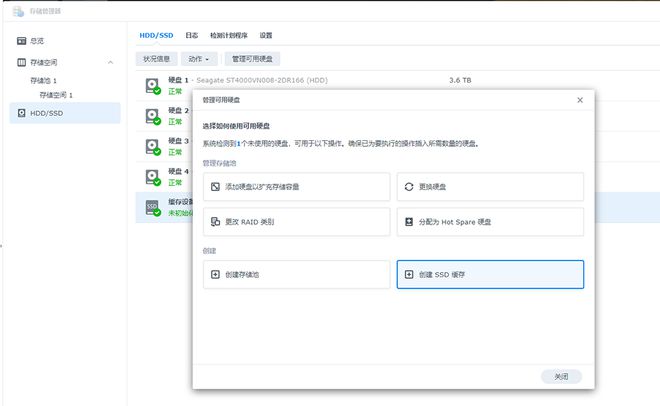Select 存储池 1 in the sidebar tree
The height and width of the screenshot is (406, 660).
coord(44,80)
